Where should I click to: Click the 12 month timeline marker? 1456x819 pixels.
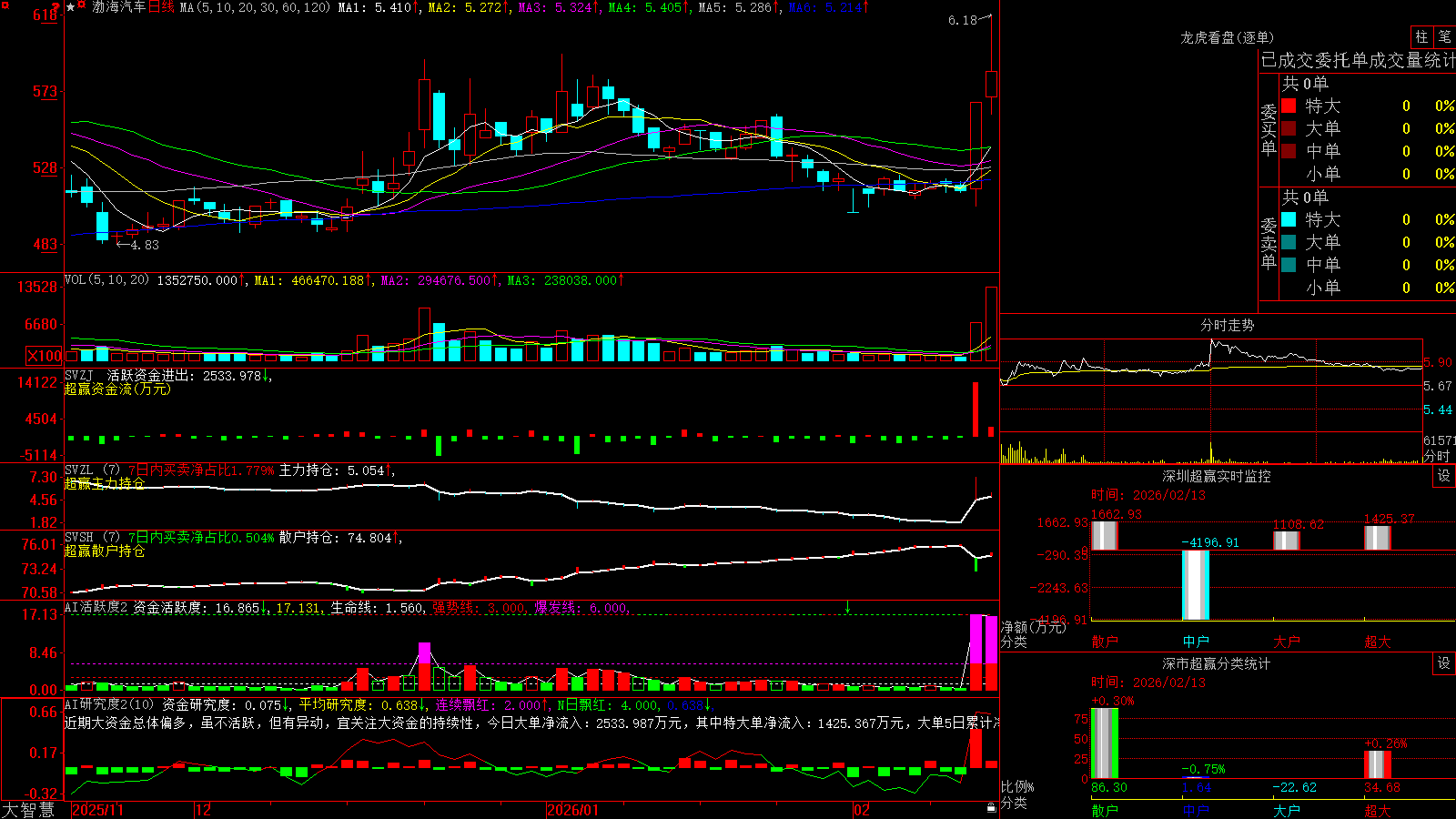(203, 809)
